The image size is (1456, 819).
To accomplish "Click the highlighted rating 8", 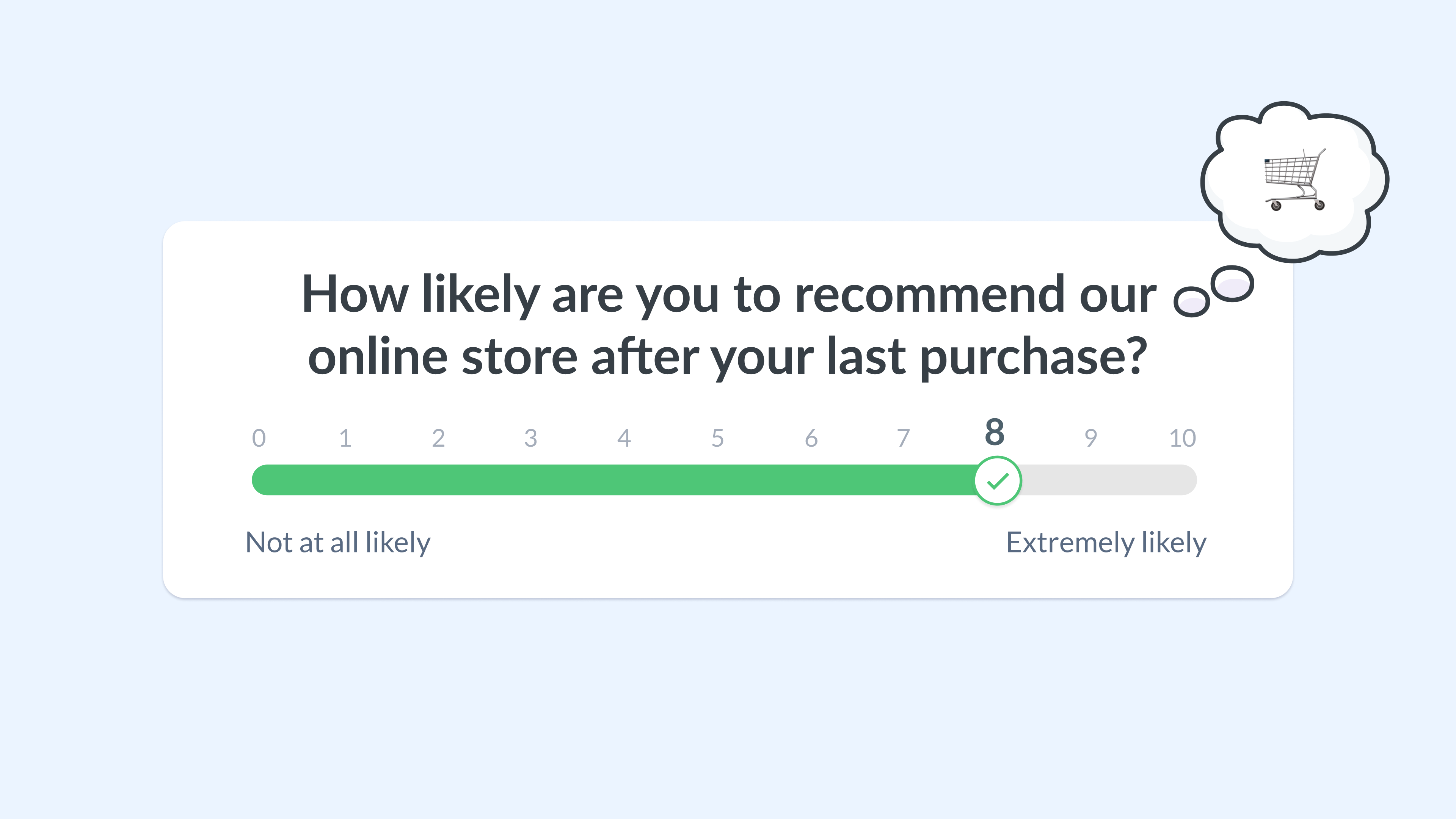I will coord(995,432).
